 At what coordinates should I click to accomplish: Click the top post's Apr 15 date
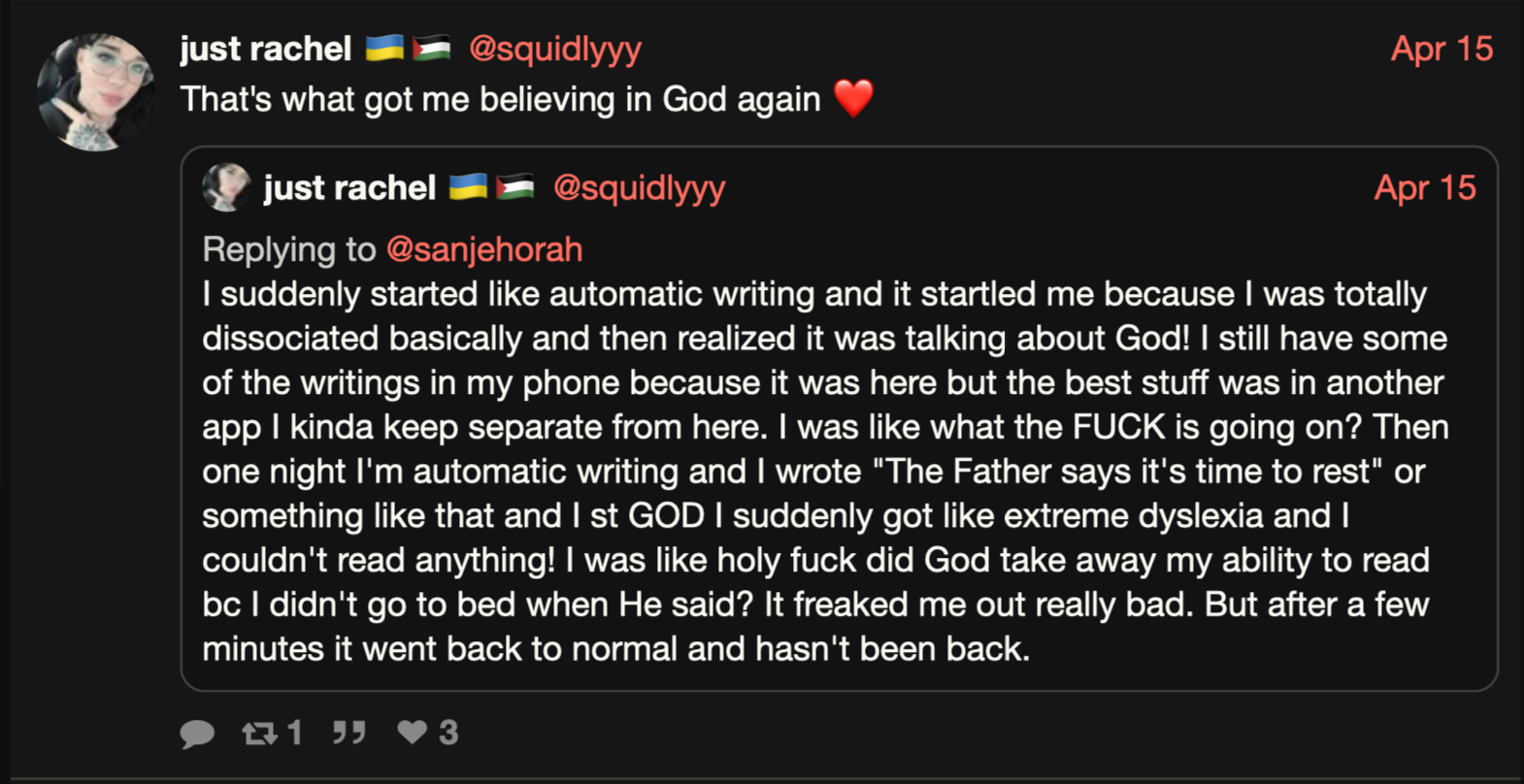[x=1441, y=49]
